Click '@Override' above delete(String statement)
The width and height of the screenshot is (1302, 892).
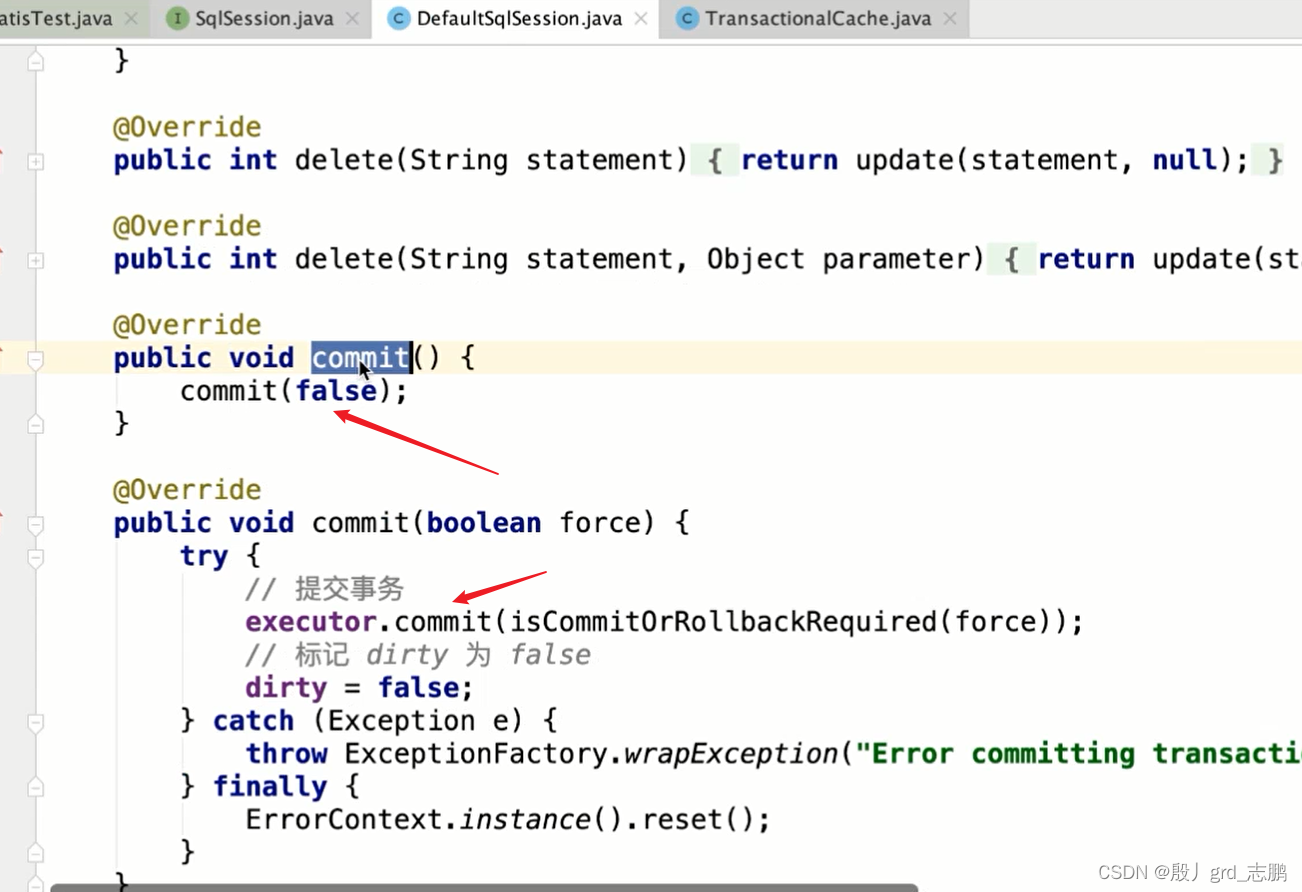(x=187, y=127)
